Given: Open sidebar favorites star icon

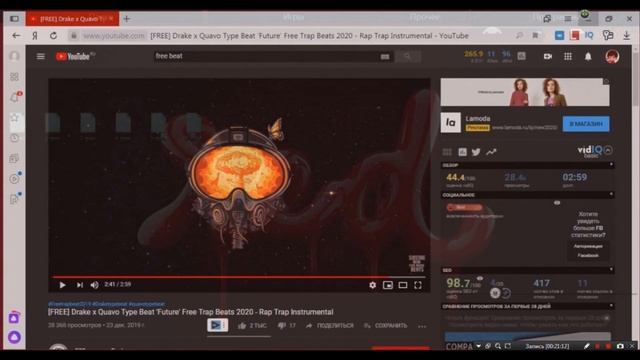Looking at the screenshot, I should [15, 118].
